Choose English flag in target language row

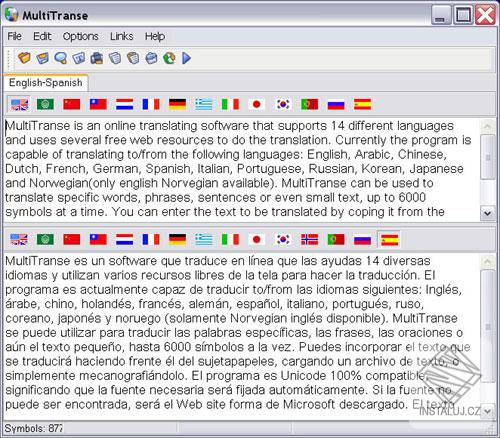pos(19,239)
